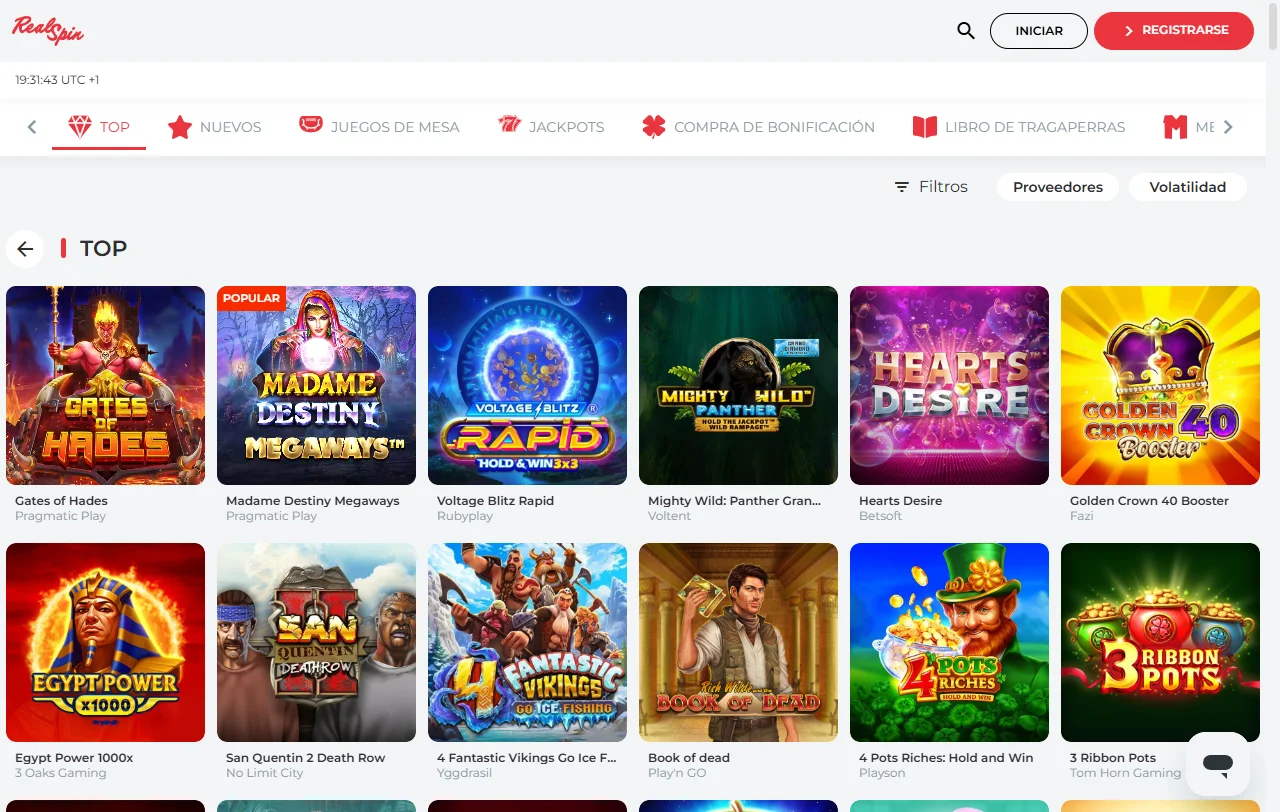Screen dimensions: 1280x812
Task: Switch to the NUEVOS tab
Action: [x=215, y=127]
